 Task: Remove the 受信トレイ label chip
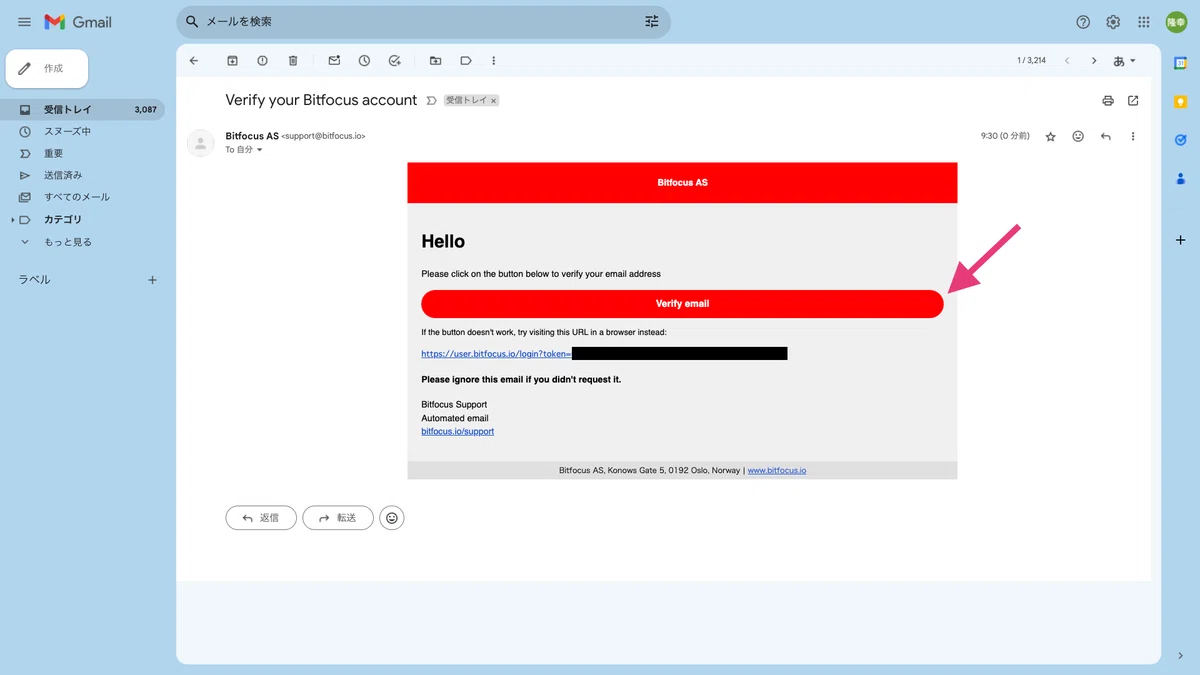pyautogui.click(x=493, y=101)
